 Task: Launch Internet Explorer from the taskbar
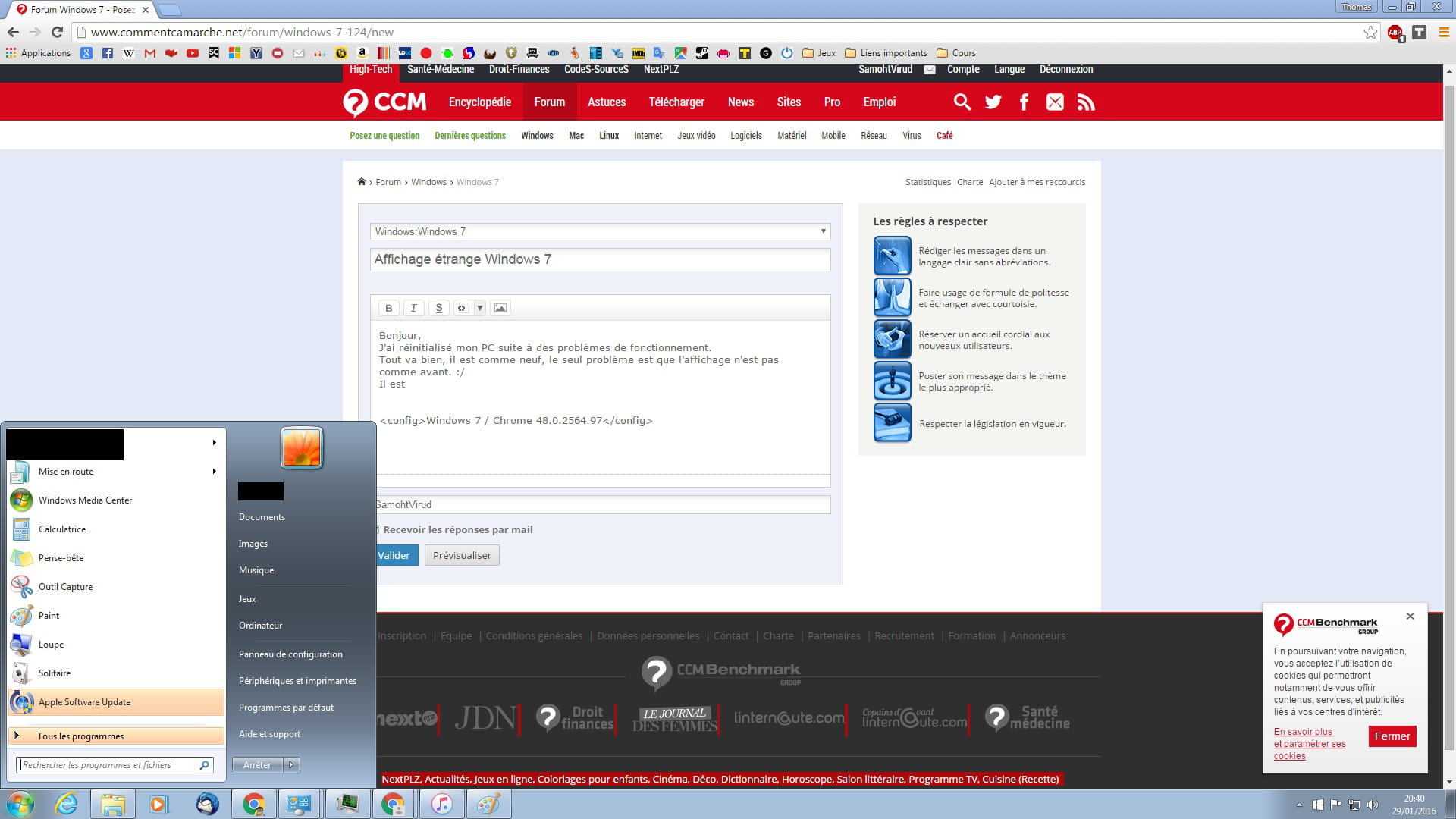pos(67,804)
